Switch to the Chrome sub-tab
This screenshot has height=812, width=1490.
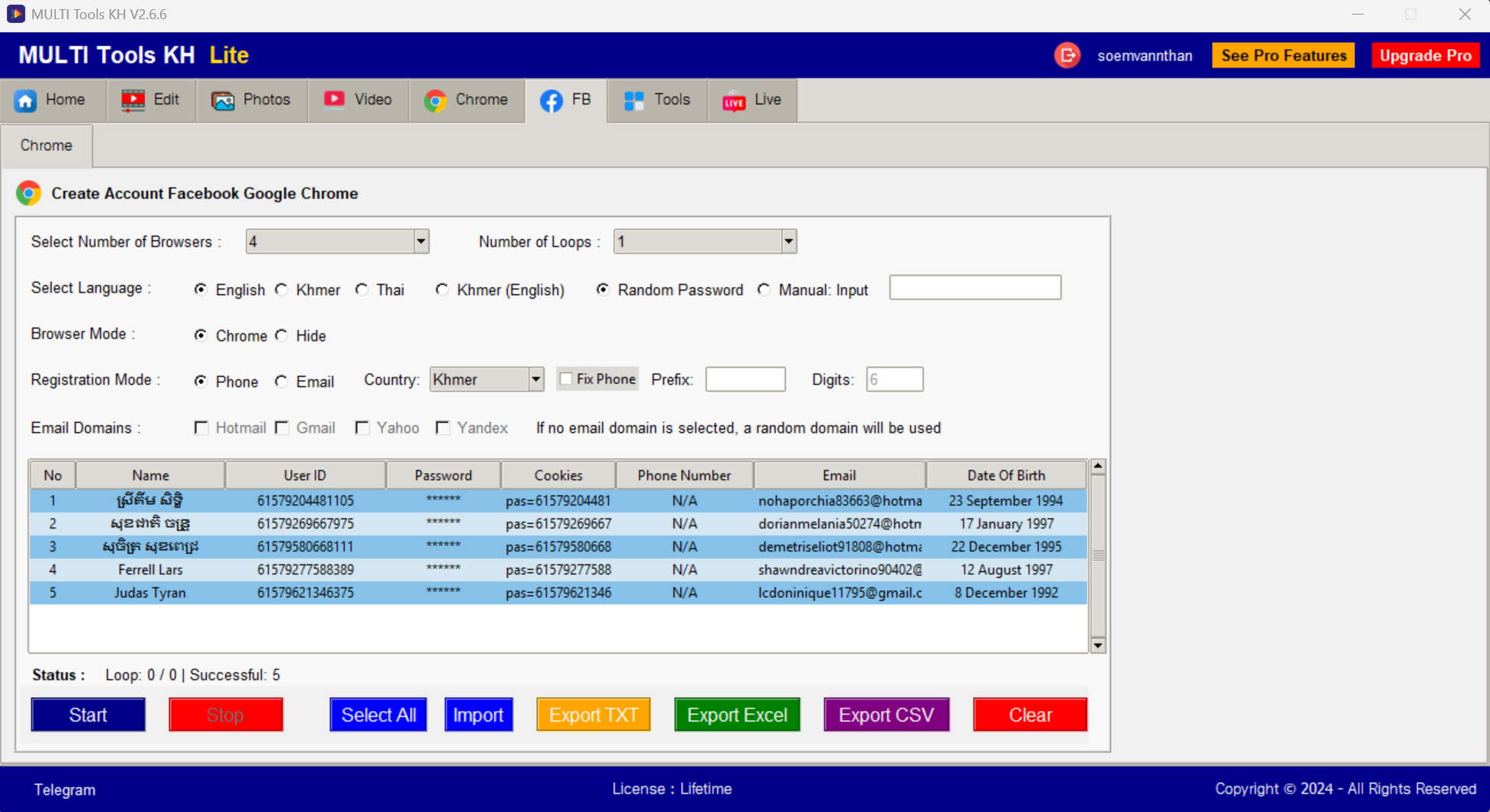click(47, 146)
